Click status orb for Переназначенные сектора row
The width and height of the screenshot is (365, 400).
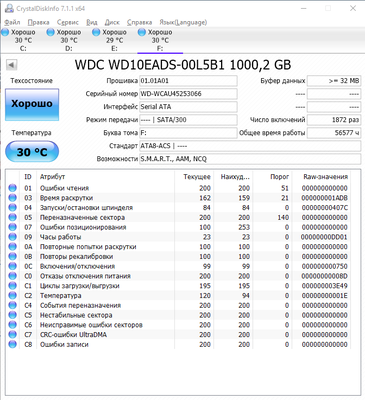[12, 217]
